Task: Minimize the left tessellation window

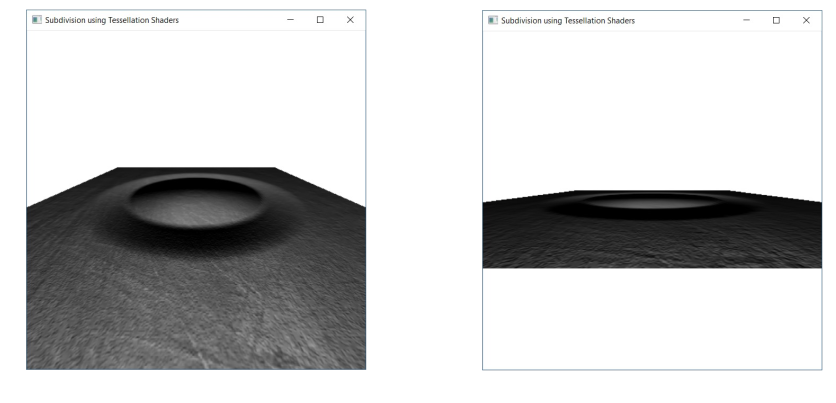Action: click(x=290, y=20)
